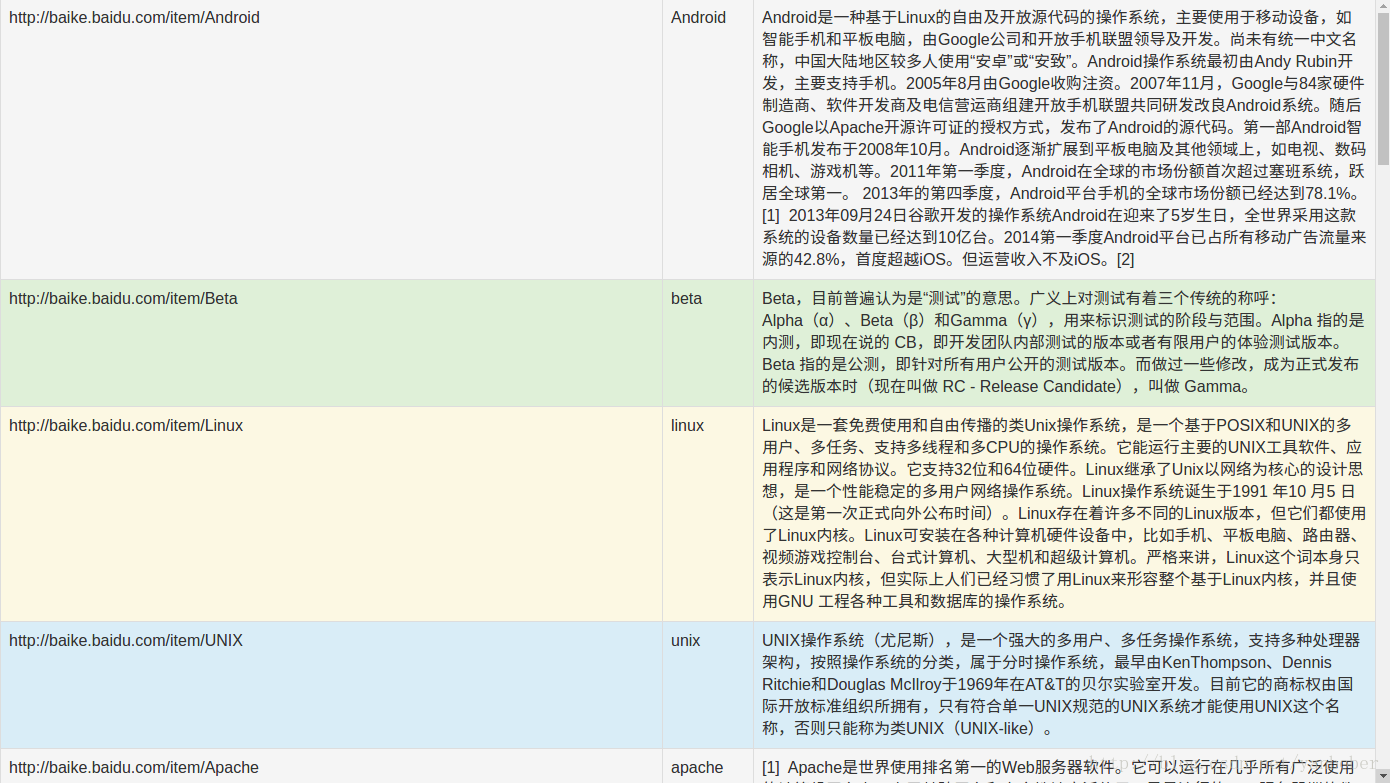The width and height of the screenshot is (1390, 783).
Task: Click the Beta summary paragraph
Action: pos(1064,343)
